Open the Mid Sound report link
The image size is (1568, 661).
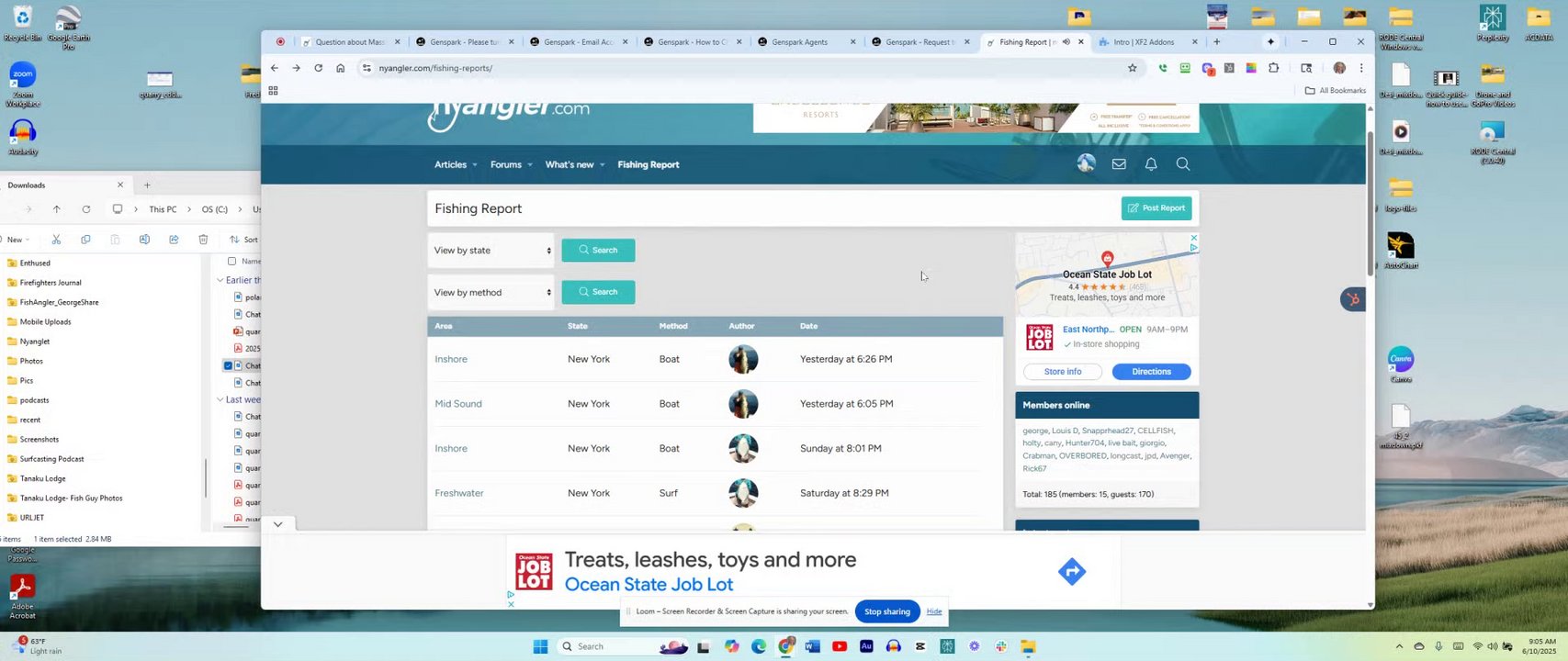pos(458,404)
